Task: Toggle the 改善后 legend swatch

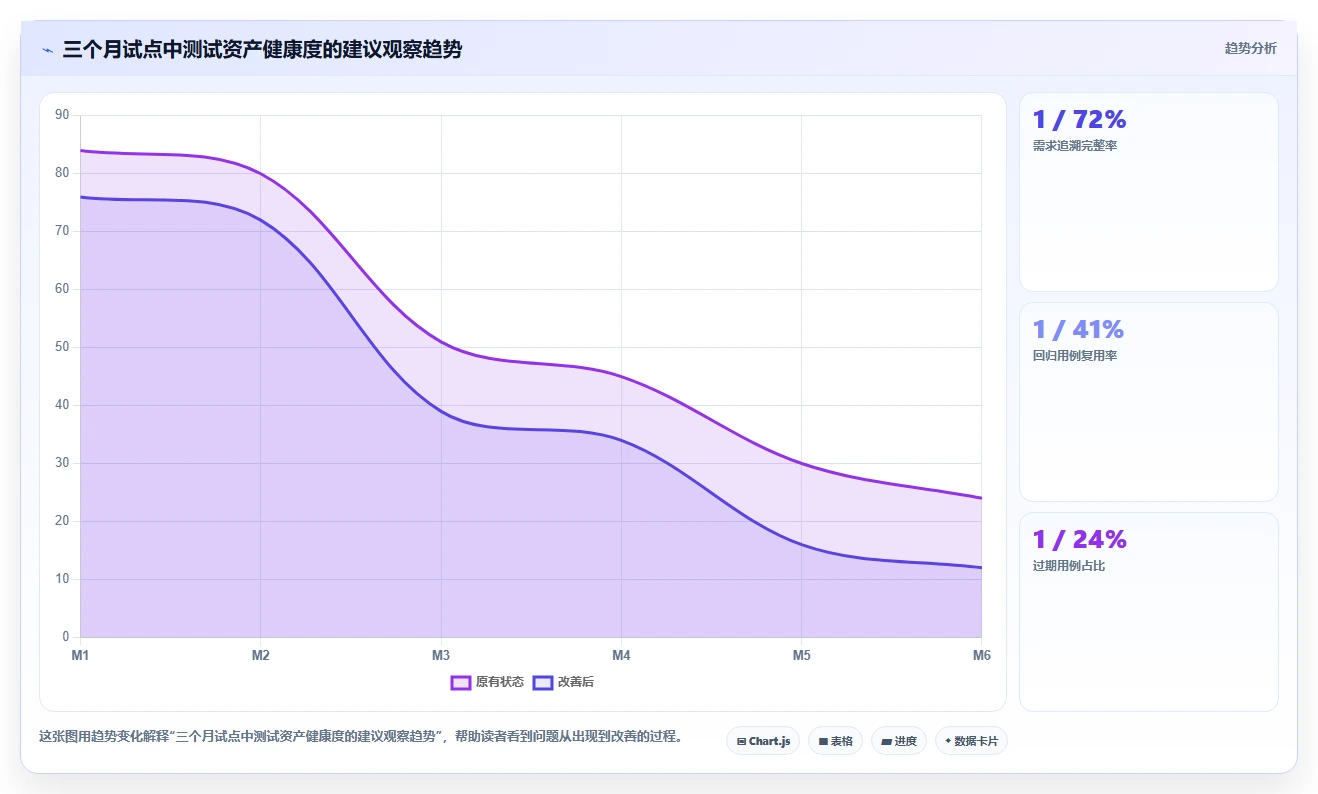Action: (x=543, y=682)
